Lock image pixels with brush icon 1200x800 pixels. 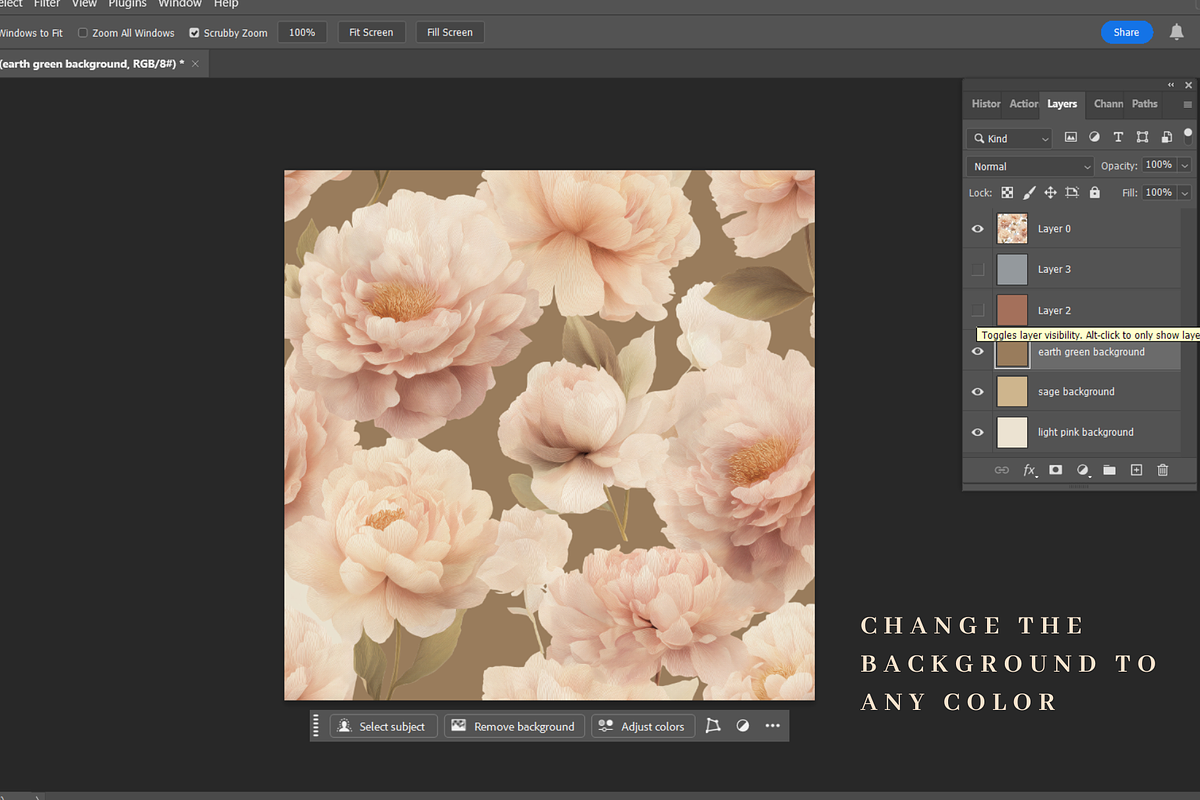click(x=1029, y=192)
